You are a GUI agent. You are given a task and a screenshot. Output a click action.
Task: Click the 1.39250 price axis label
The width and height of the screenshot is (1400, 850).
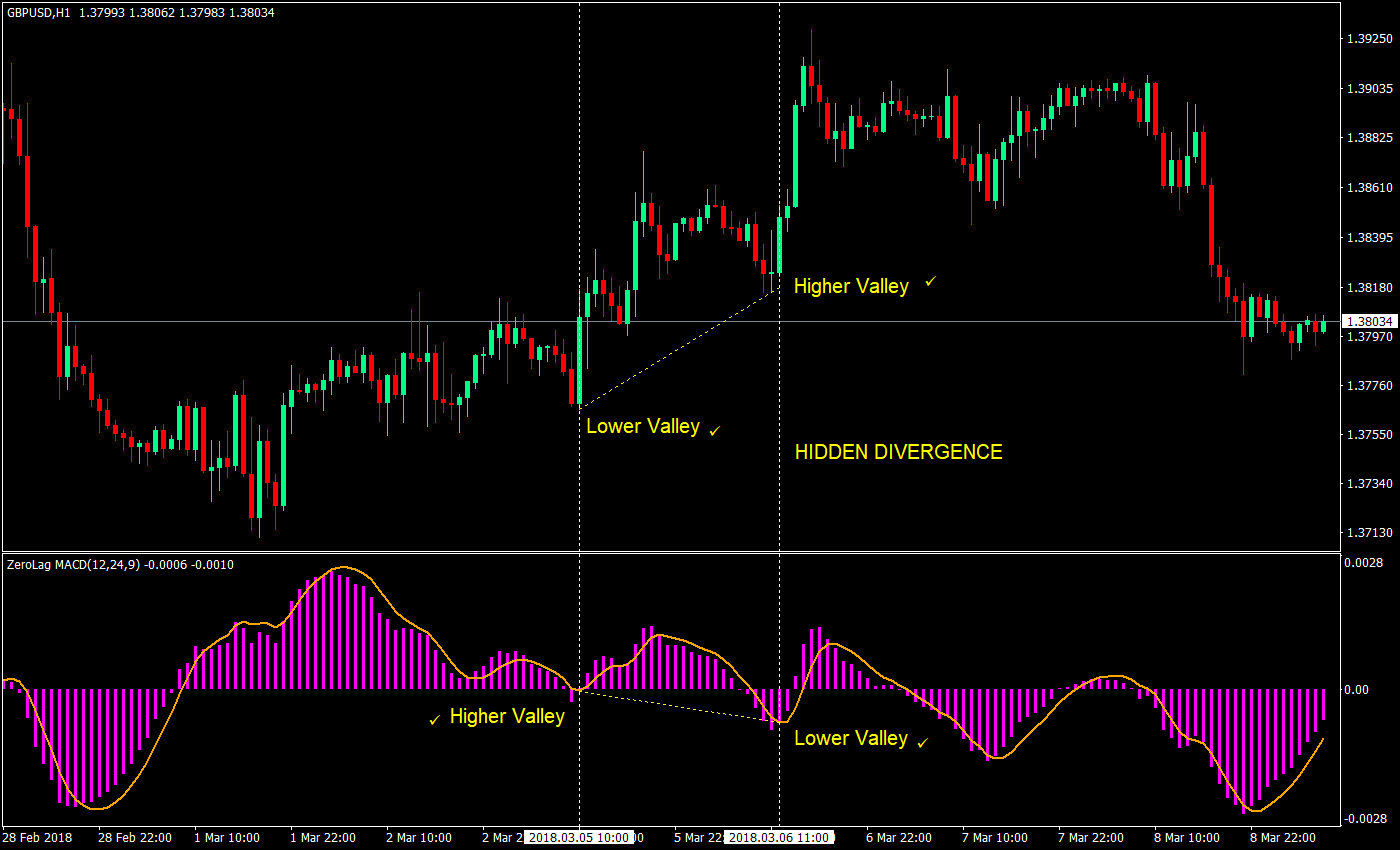(x=1369, y=39)
